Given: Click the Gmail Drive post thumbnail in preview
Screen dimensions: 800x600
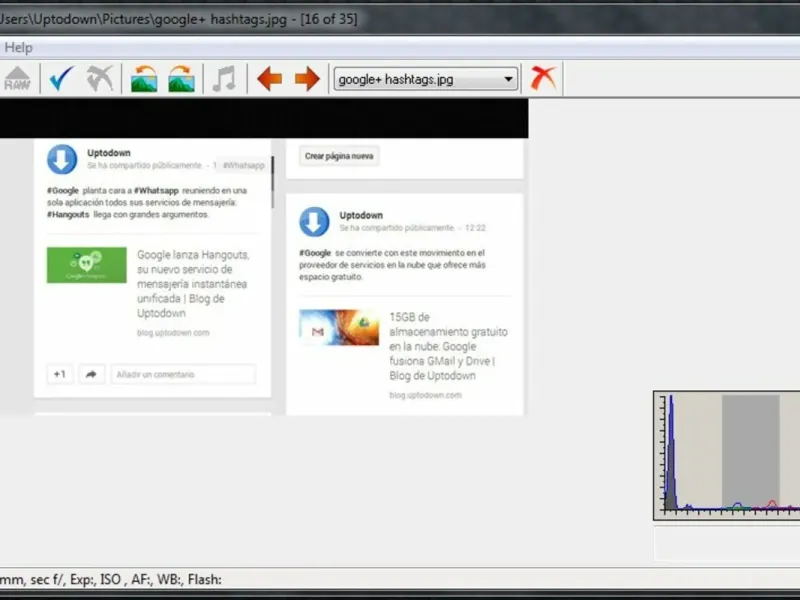Looking at the screenshot, I should [339, 327].
